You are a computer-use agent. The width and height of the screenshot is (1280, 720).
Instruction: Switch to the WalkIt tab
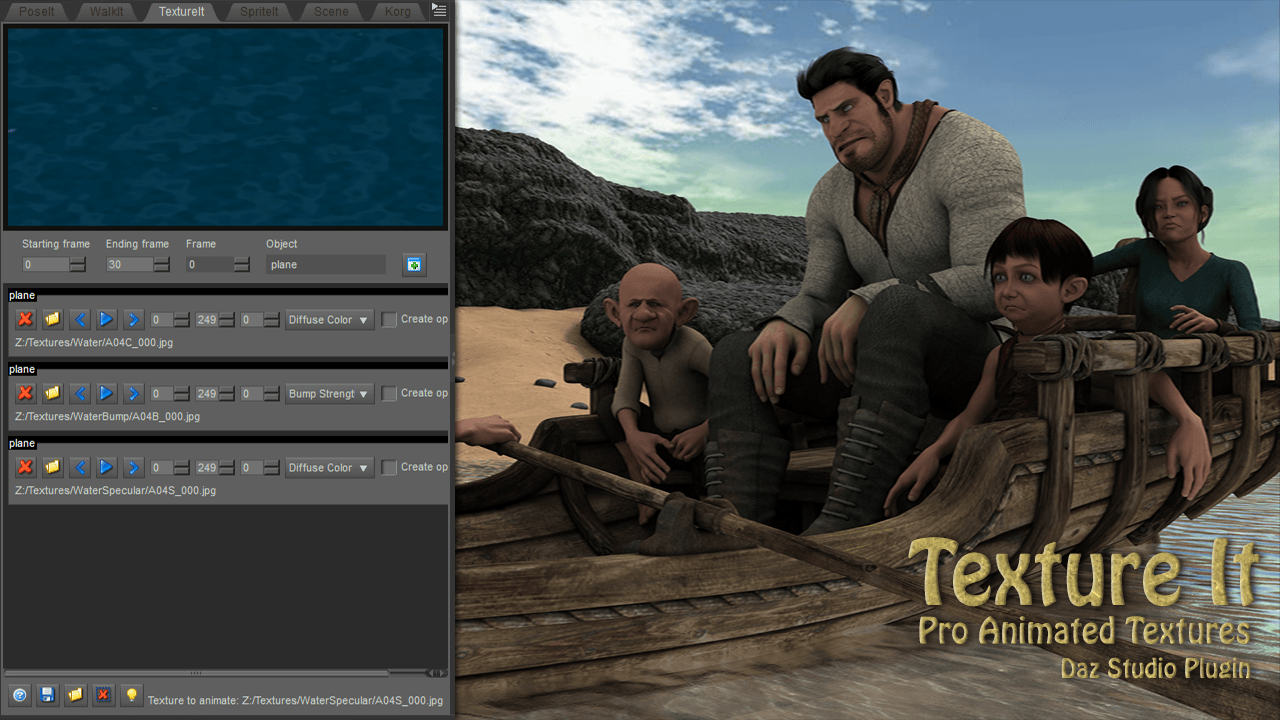[x=107, y=12]
